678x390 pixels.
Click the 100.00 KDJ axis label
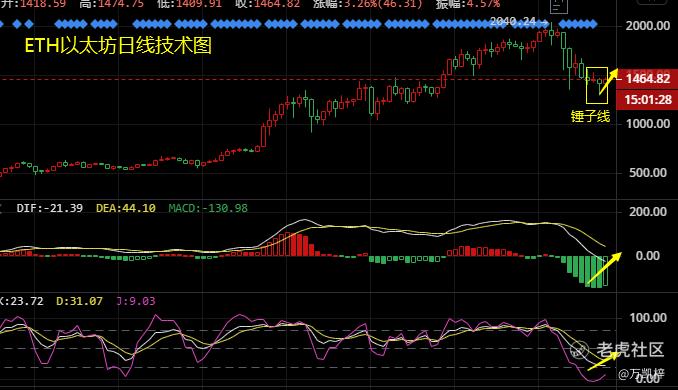click(648, 318)
